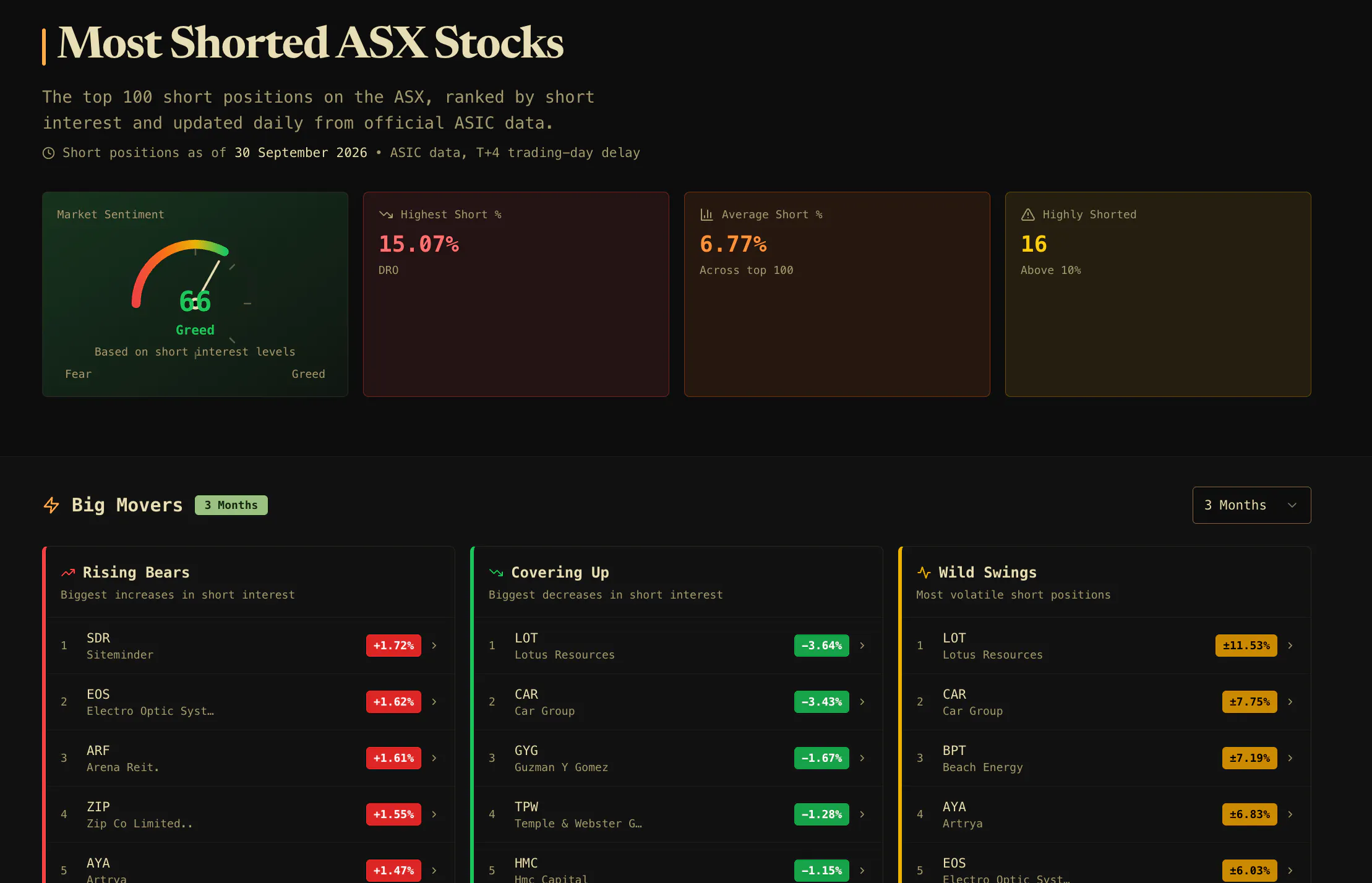Open EOS Electro Optic Syst link in Rising Bears
1372x883 pixels.
point(251,702)
